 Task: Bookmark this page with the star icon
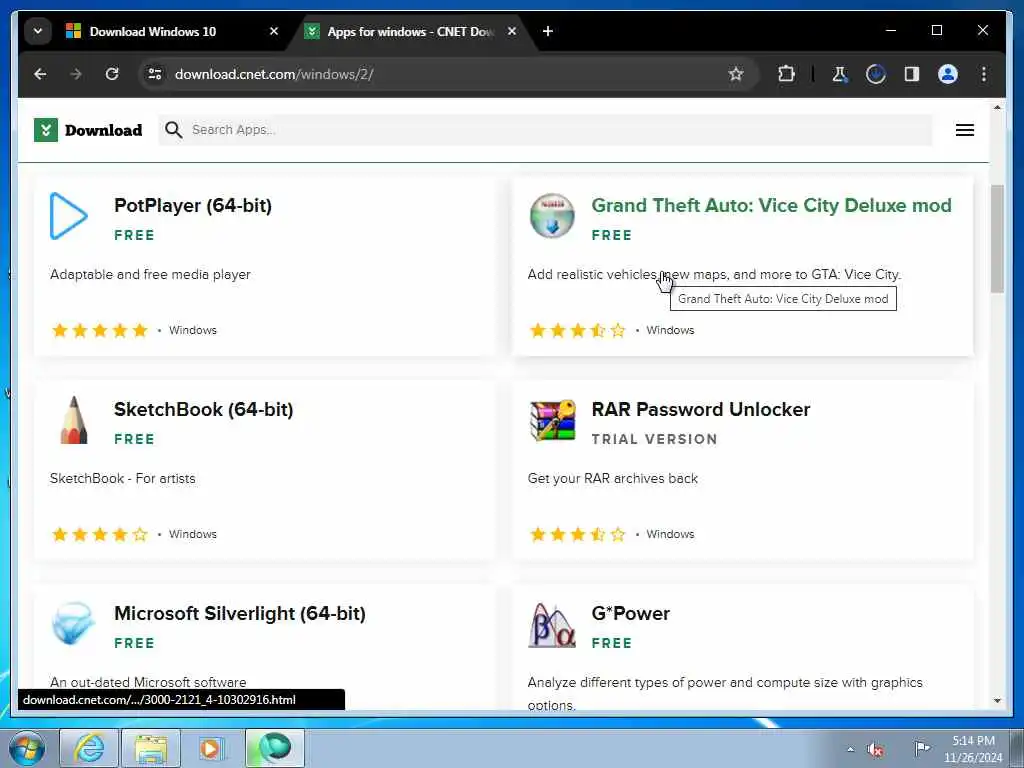pyautogui.click(x=736, y=74)
